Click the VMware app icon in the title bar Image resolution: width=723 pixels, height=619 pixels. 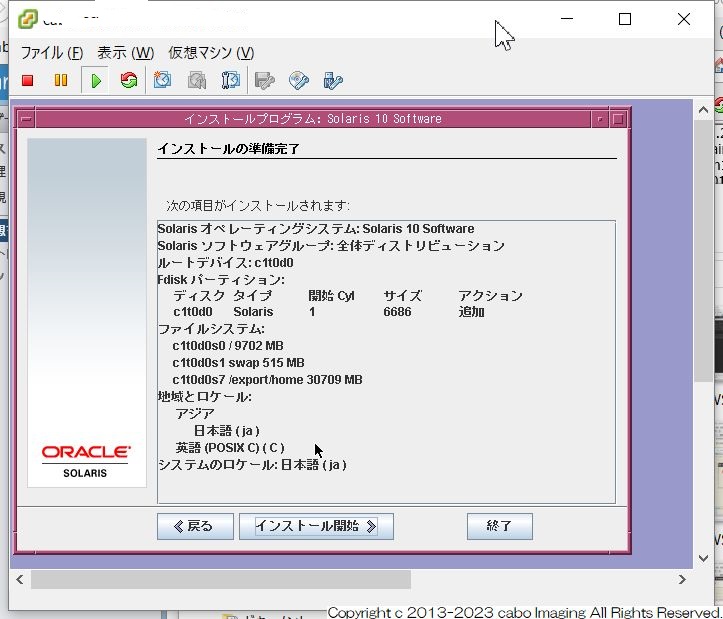pyautogui.click(x=27, y=19)
